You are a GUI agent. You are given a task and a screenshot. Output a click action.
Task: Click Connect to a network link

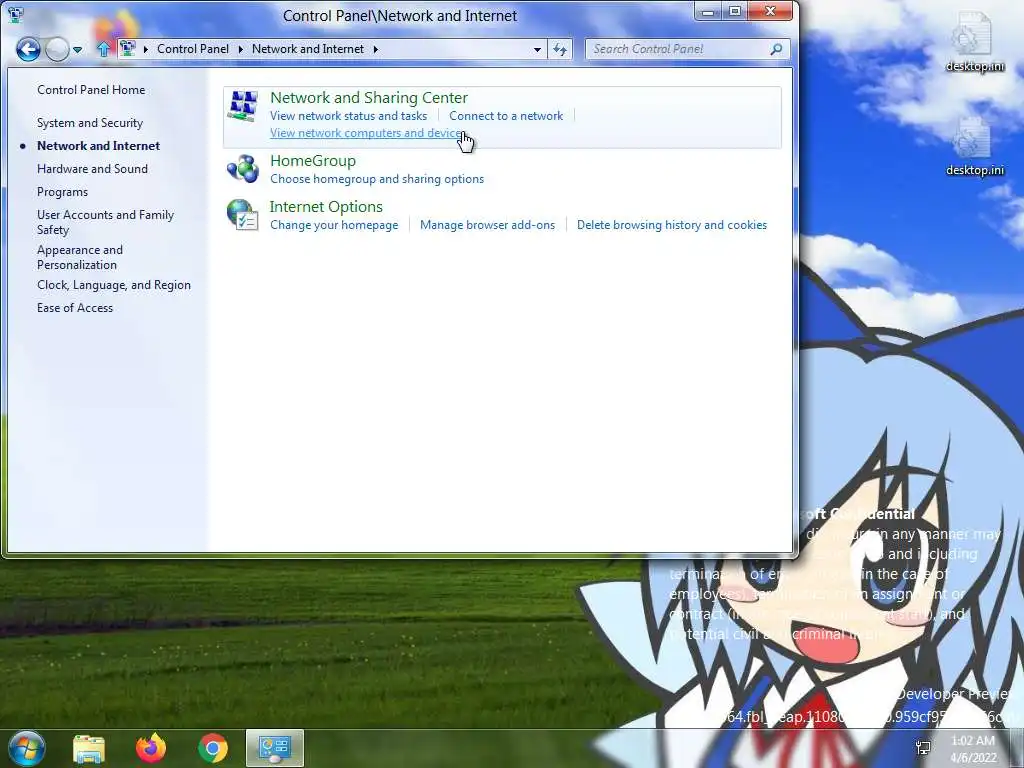point(506,116)
